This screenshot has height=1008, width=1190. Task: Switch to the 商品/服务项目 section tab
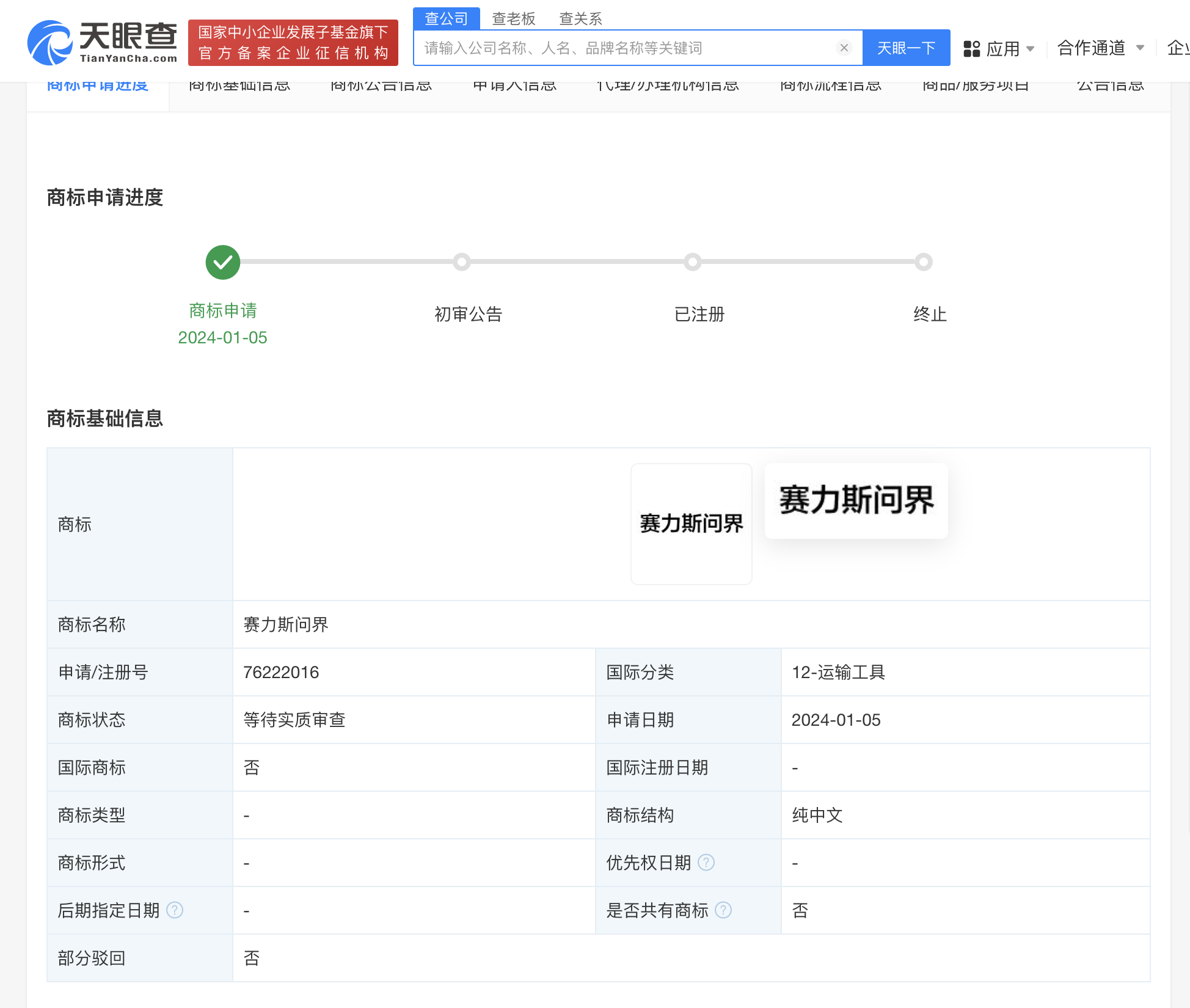(x=976, y=86)
